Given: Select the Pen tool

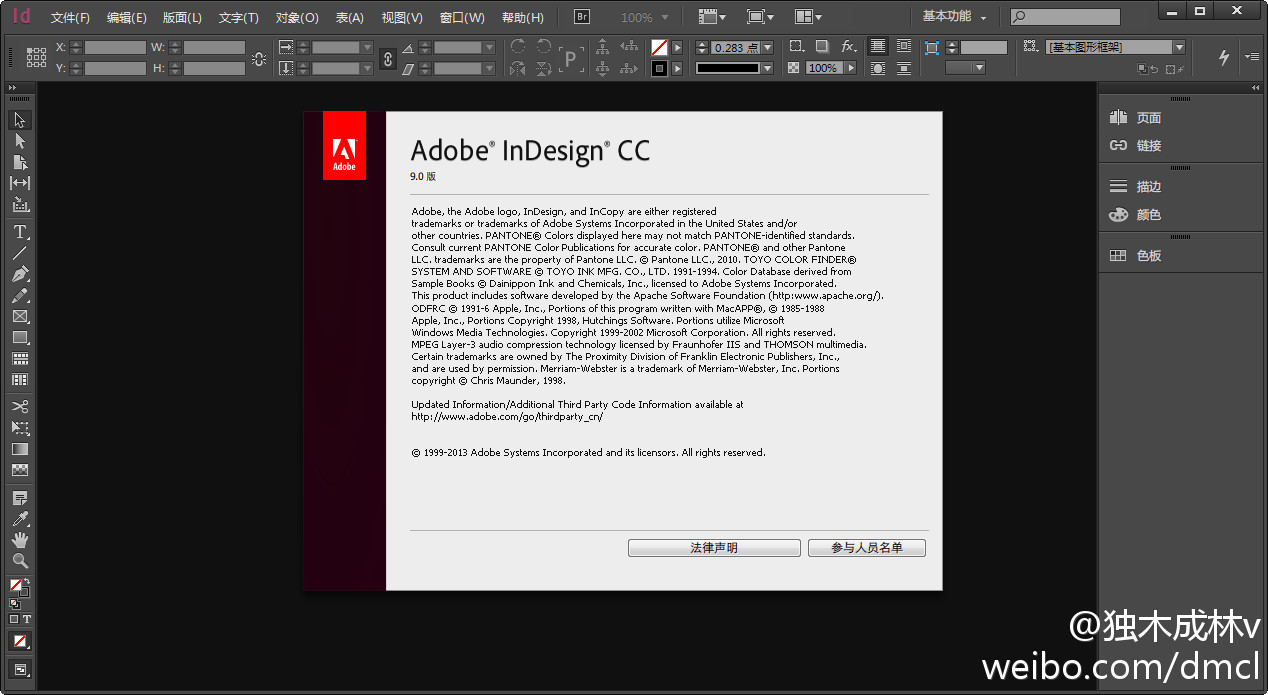Looking at the screenshot, I should [x=20, y=274].
